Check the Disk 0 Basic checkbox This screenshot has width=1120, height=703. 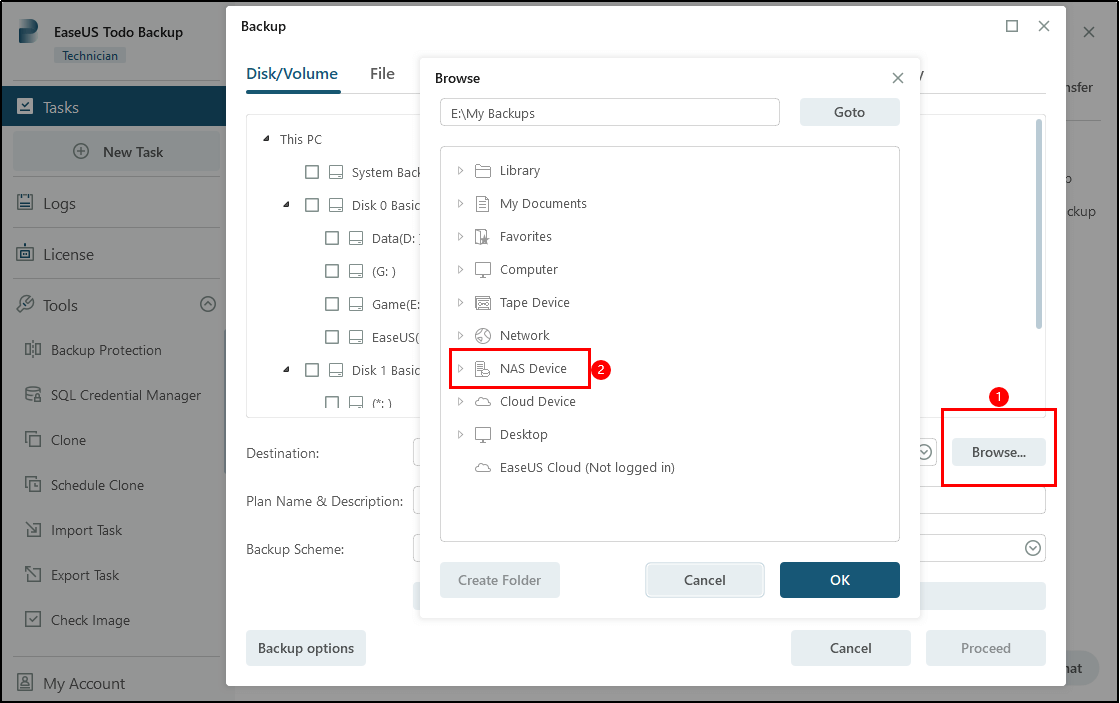(x=312, y=205)
